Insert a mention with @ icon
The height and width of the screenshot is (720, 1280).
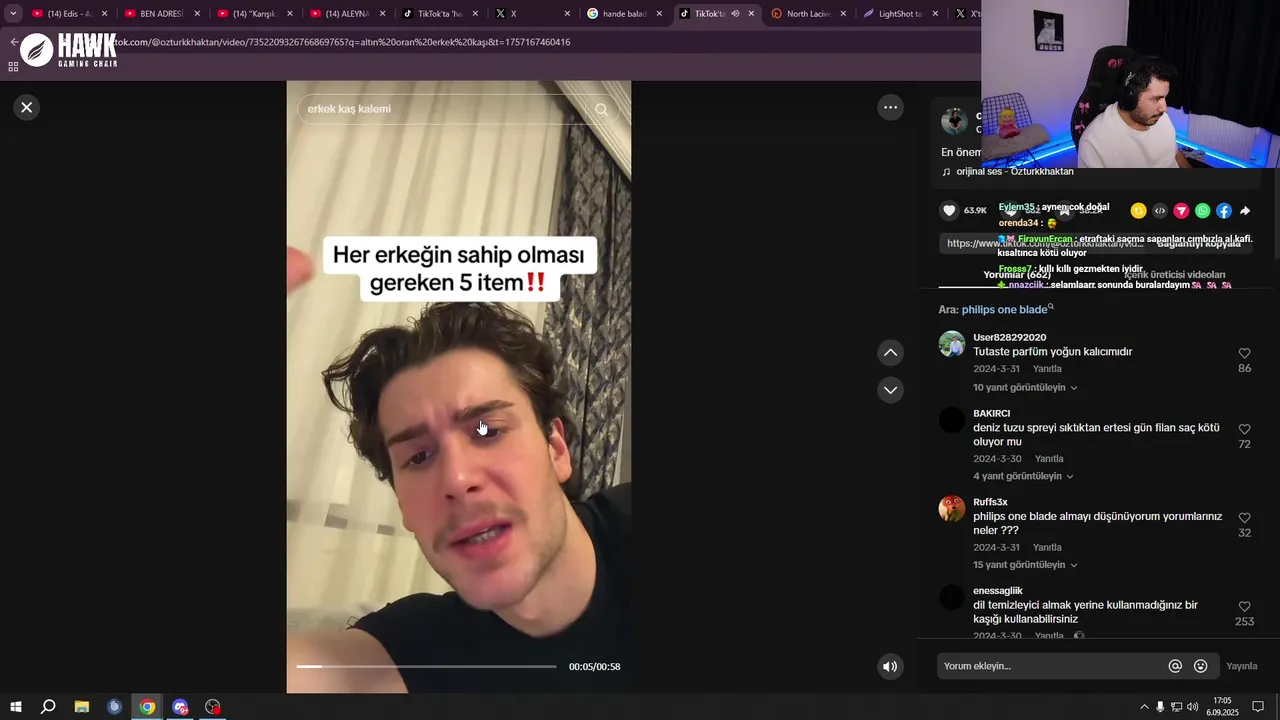click(x=1175, y=666)
